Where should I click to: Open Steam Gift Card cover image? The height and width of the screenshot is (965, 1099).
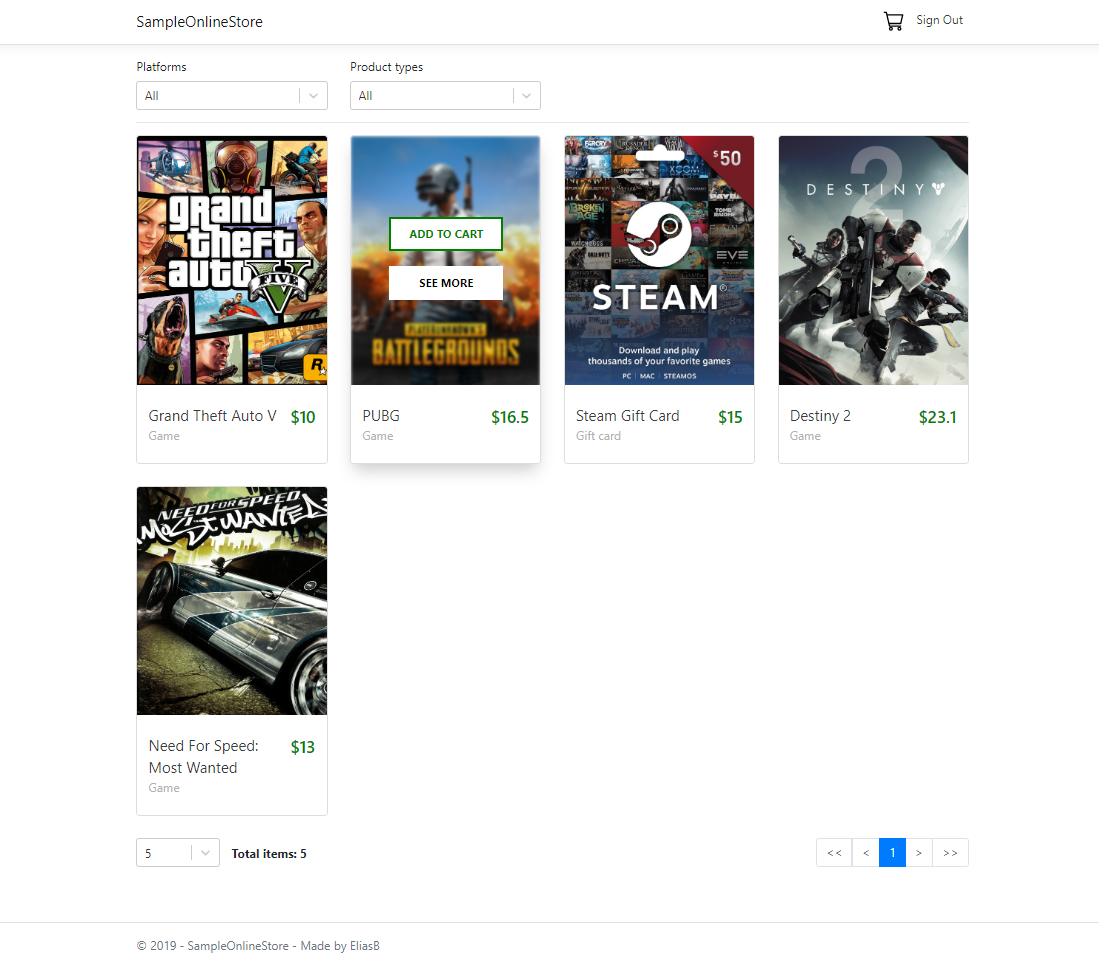660,260
